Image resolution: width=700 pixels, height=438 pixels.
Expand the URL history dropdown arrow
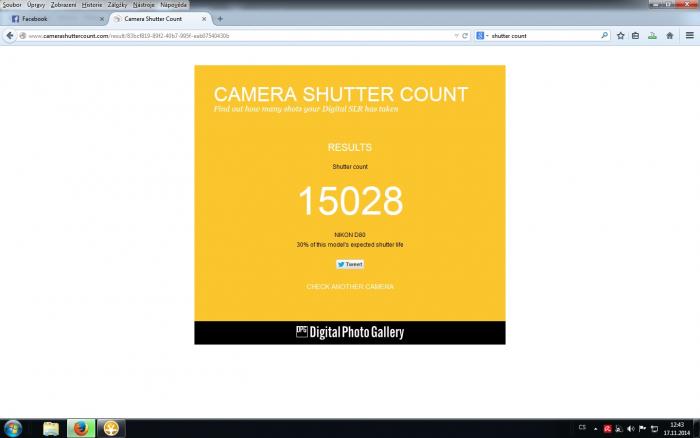tap(456, 36)
